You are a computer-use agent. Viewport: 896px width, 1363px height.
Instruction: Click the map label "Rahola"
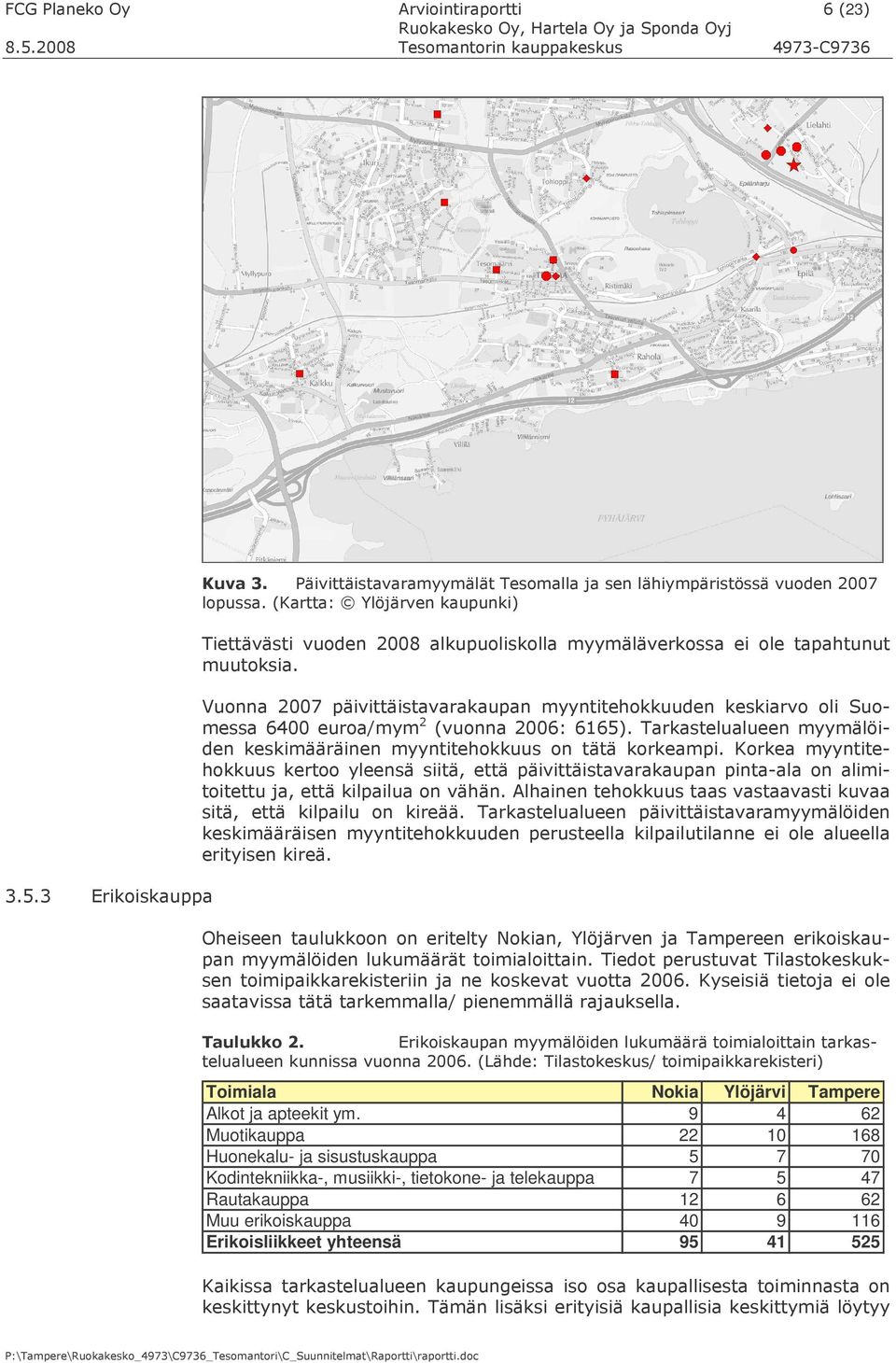(x=649, y=357)
